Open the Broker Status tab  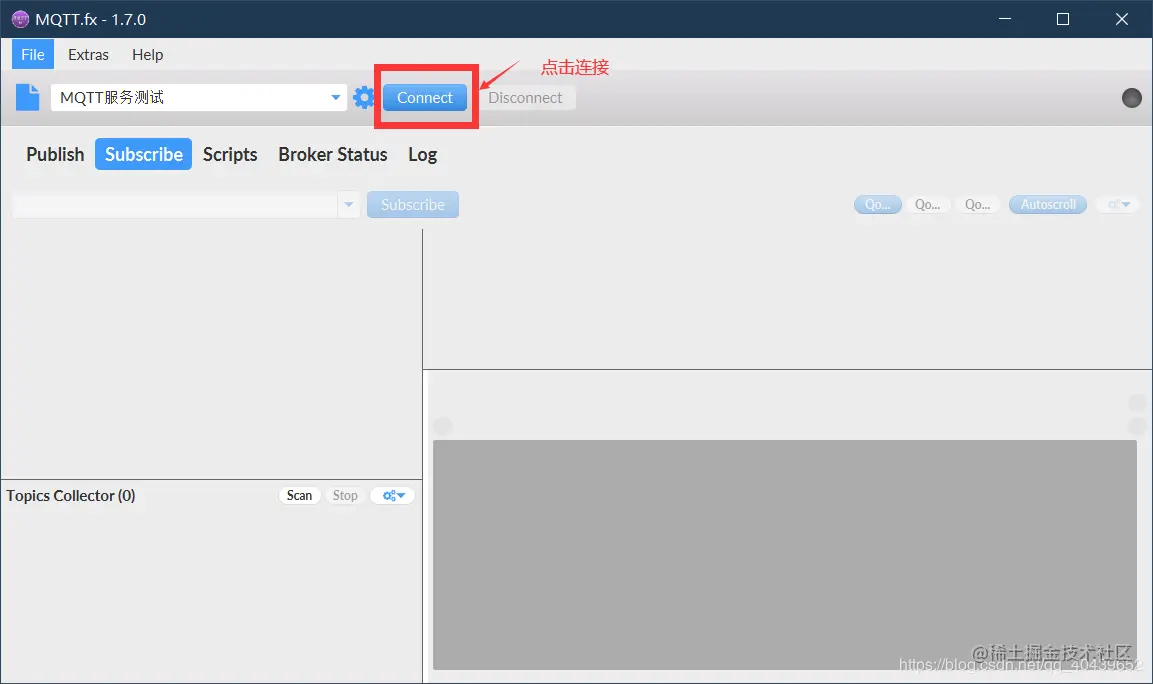coord(332,154)
